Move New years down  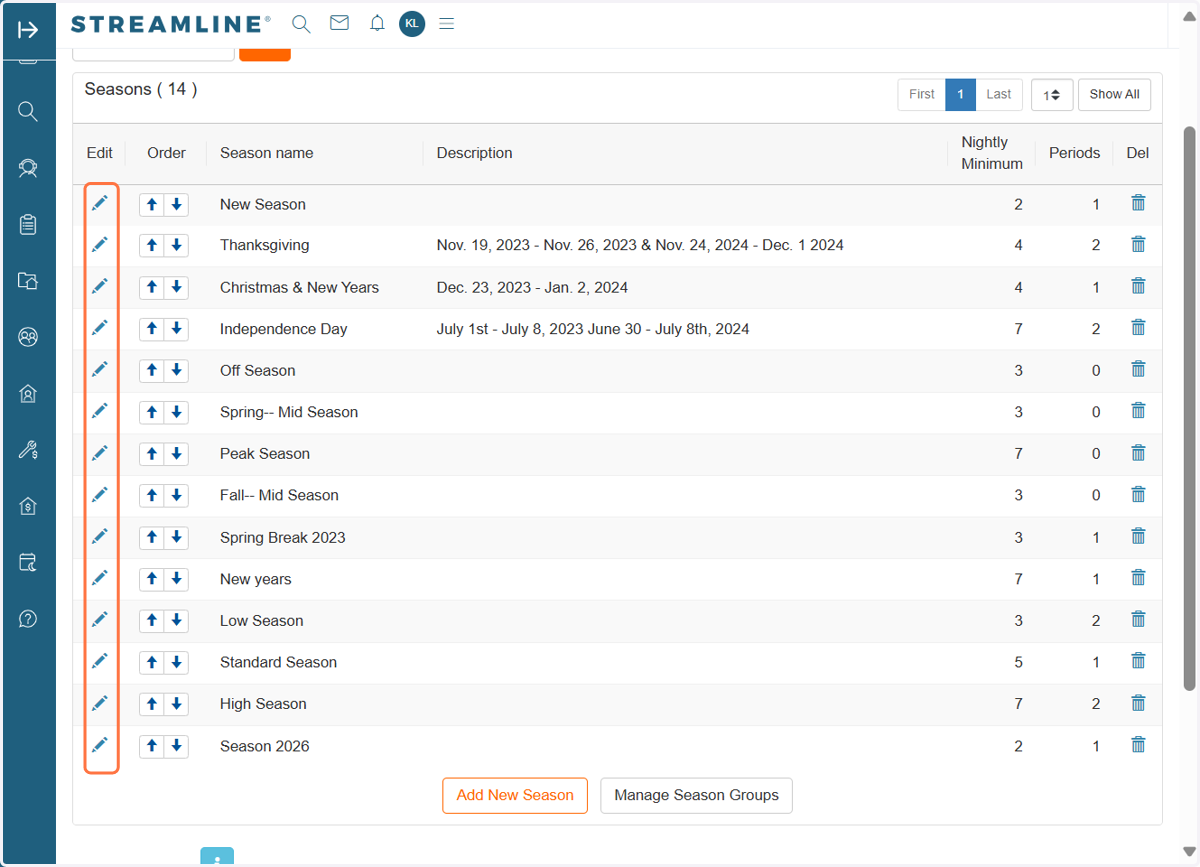pyautogui.click(x=177, y=579)
